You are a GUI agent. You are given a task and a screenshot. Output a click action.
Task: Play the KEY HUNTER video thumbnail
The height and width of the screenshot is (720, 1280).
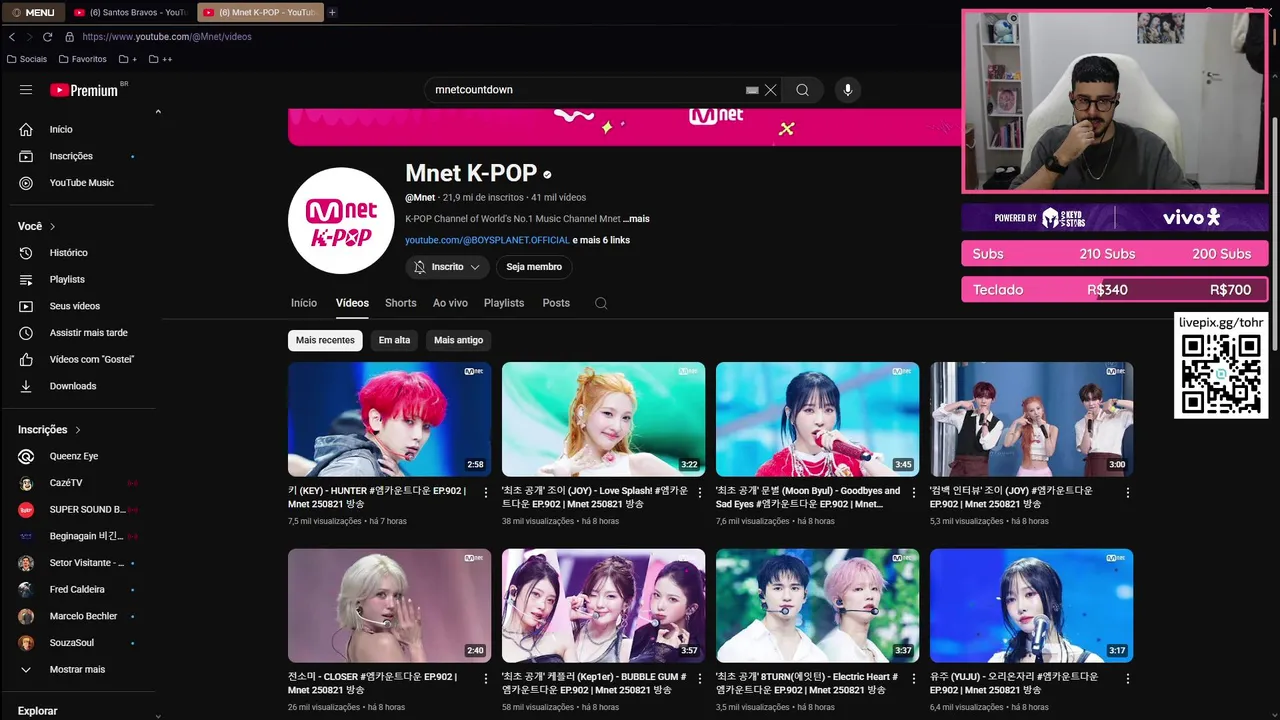(x=390, y=419)
